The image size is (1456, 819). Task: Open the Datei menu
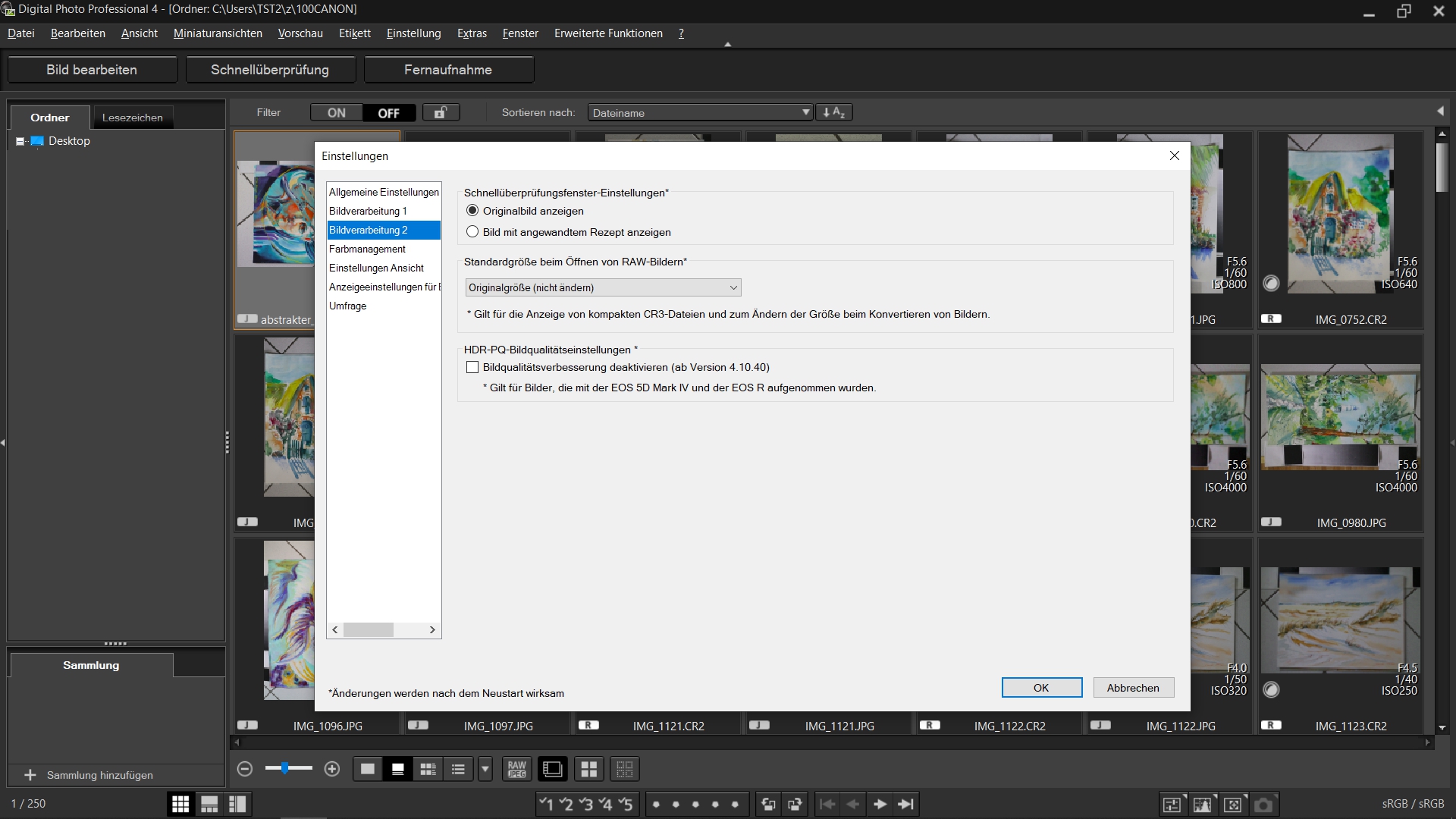click(21, 33)
